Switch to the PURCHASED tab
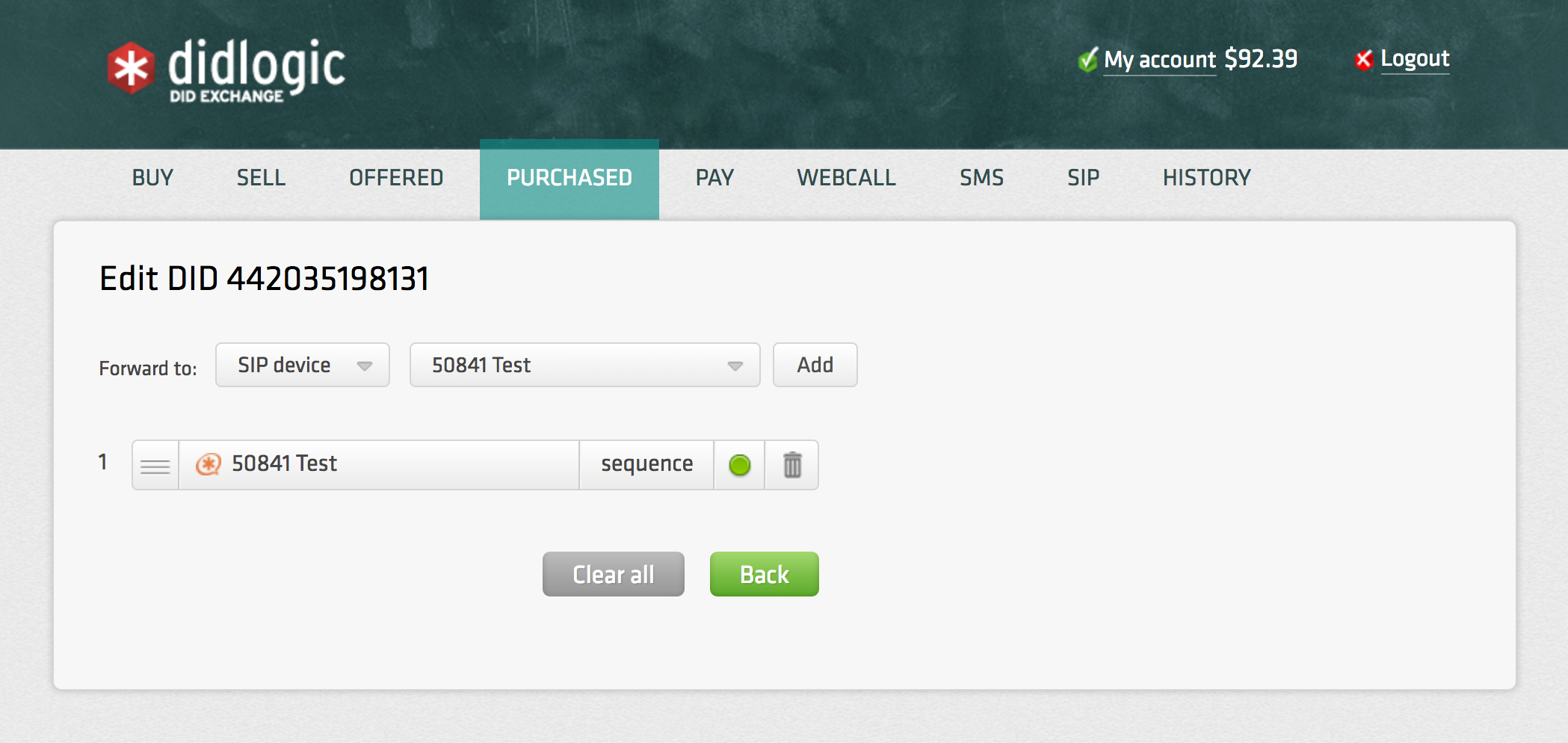 569,177
